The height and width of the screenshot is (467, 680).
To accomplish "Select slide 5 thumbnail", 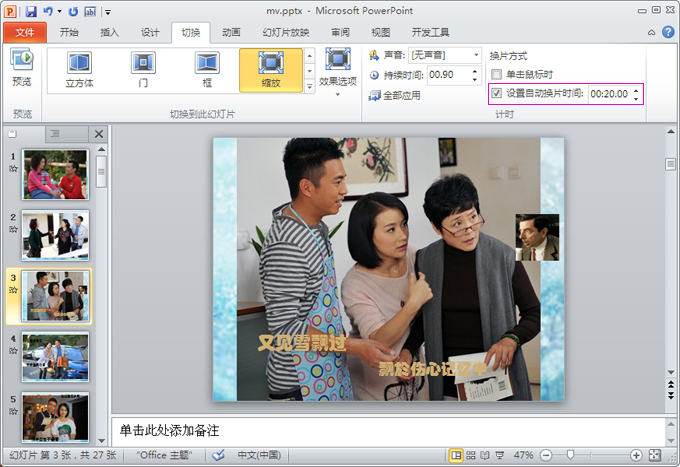I will [56, 417].
